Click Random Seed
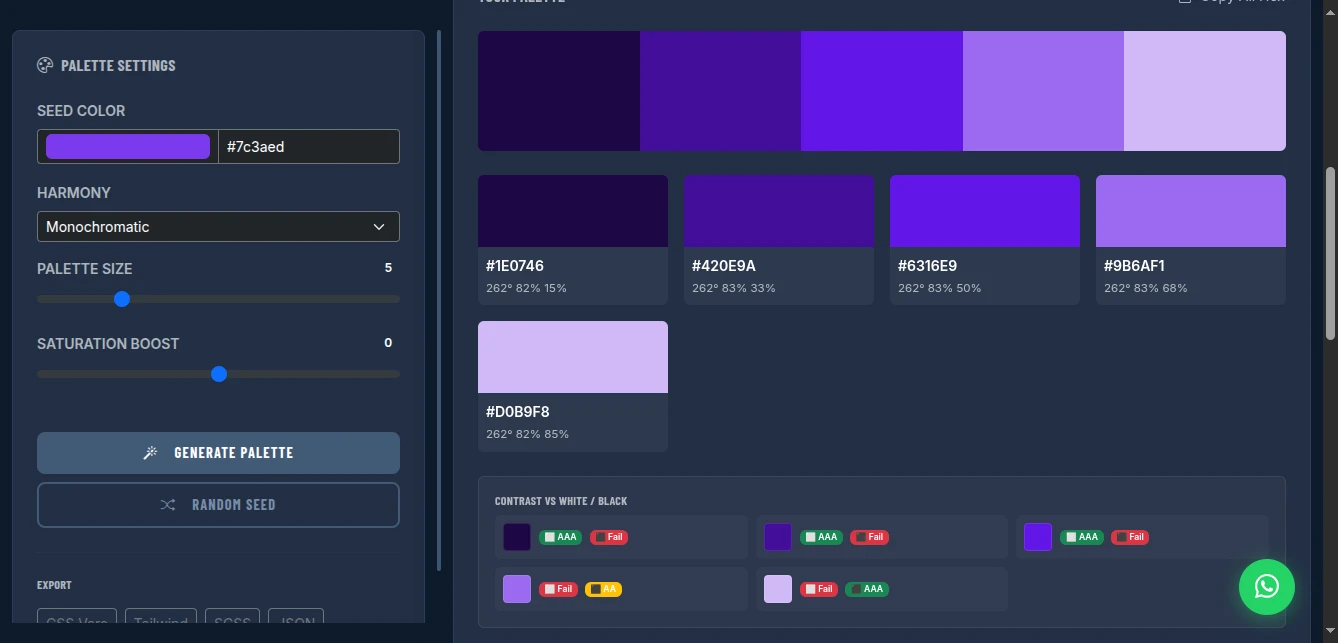The height and width of the screenshot is (643, 1338). coord(218,504)
